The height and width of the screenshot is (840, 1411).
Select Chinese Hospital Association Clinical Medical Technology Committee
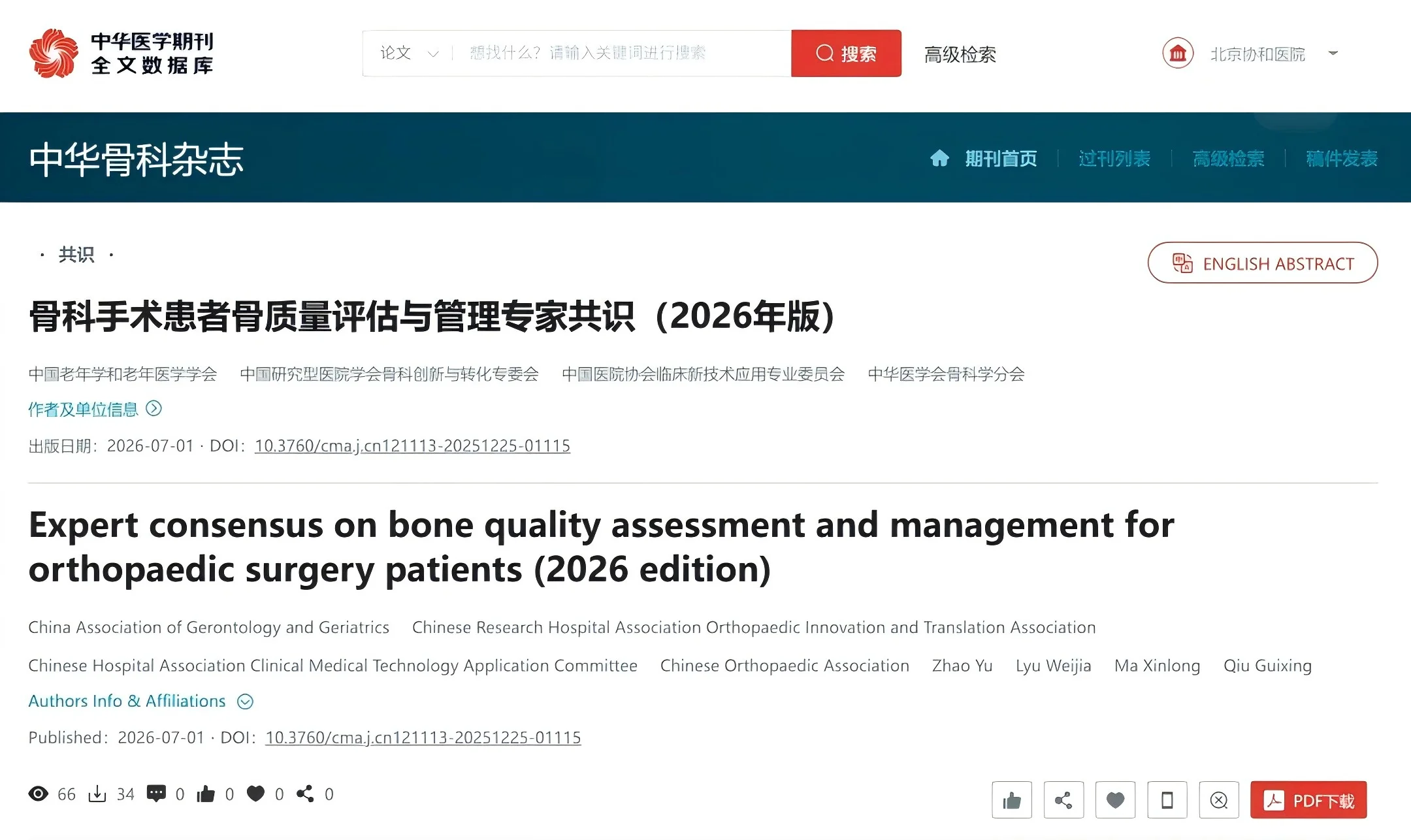click(332, 666)
